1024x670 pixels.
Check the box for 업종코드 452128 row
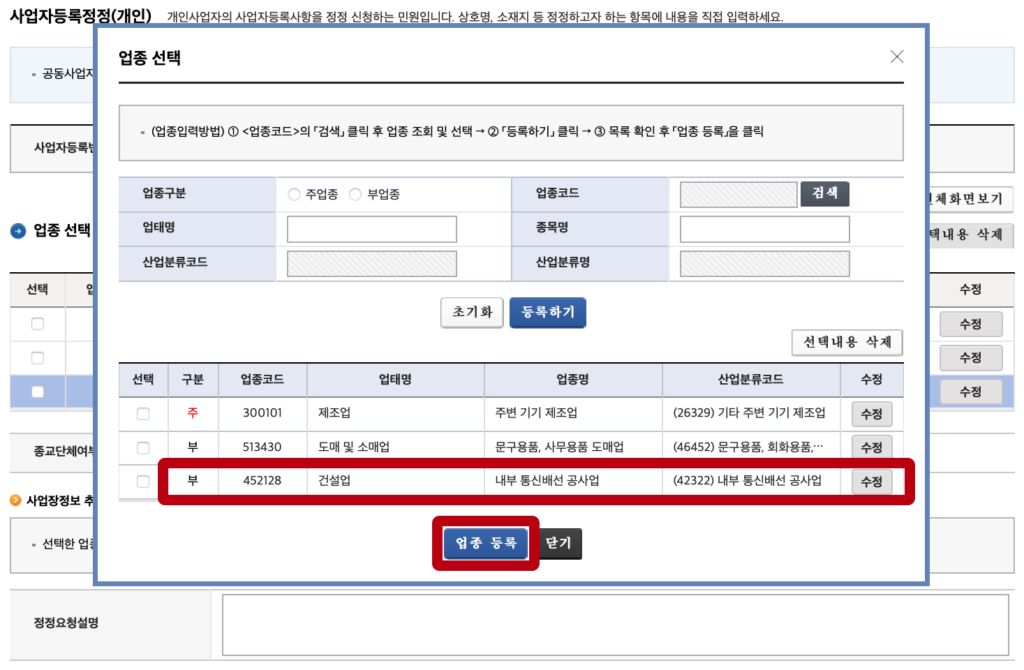coord(143,482)
